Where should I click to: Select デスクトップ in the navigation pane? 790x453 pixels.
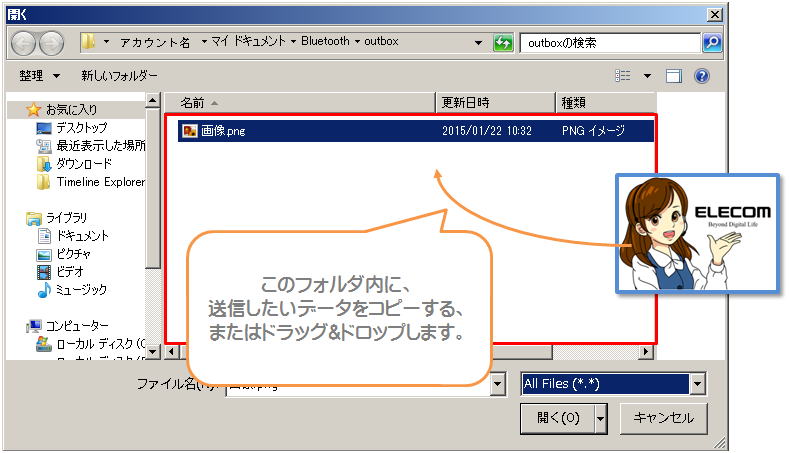[x=82, y=128]
